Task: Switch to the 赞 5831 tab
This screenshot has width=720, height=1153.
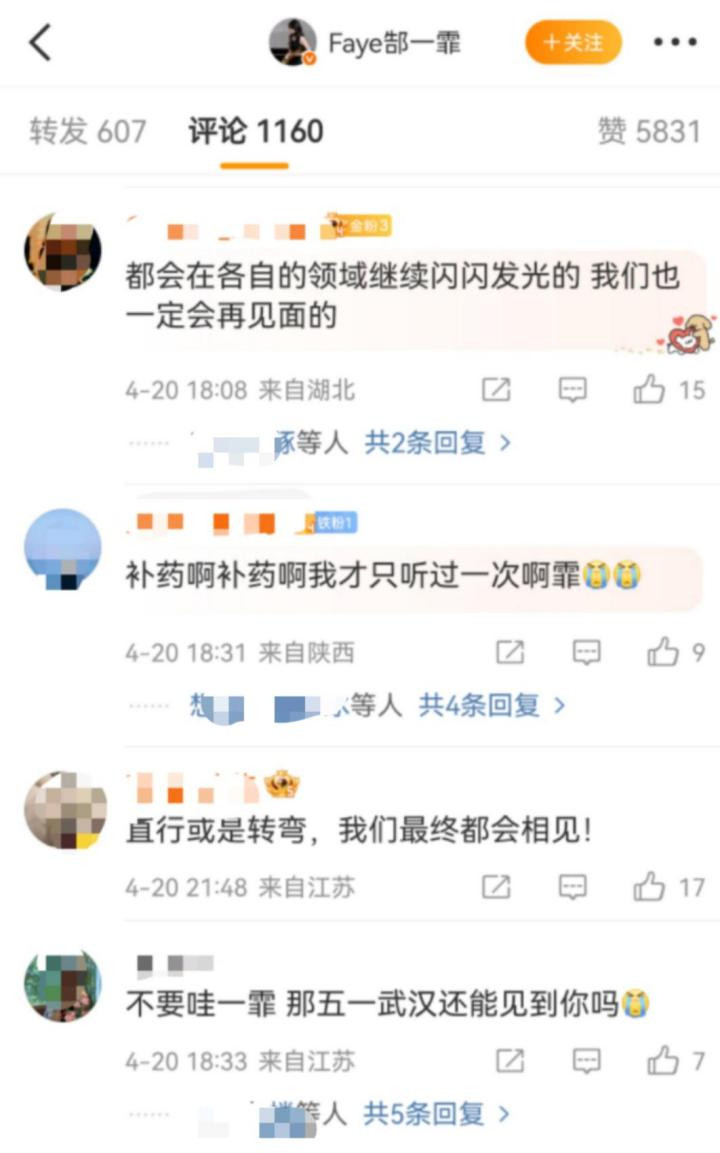Action: coord(649,132)
